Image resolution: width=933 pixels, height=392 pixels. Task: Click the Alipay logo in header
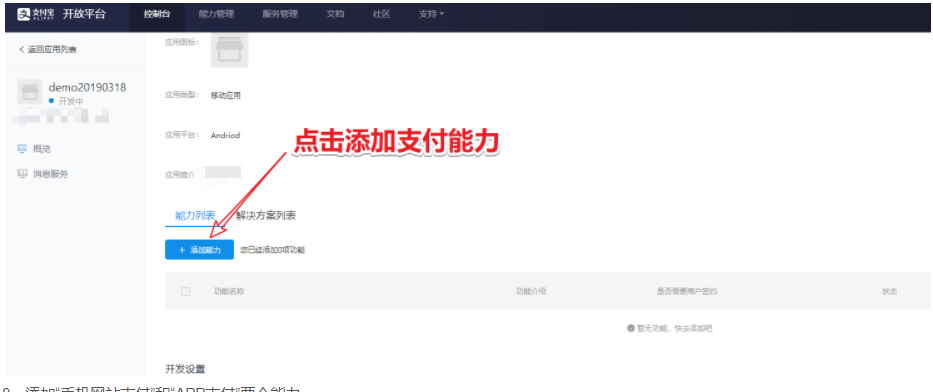[37, 14]
